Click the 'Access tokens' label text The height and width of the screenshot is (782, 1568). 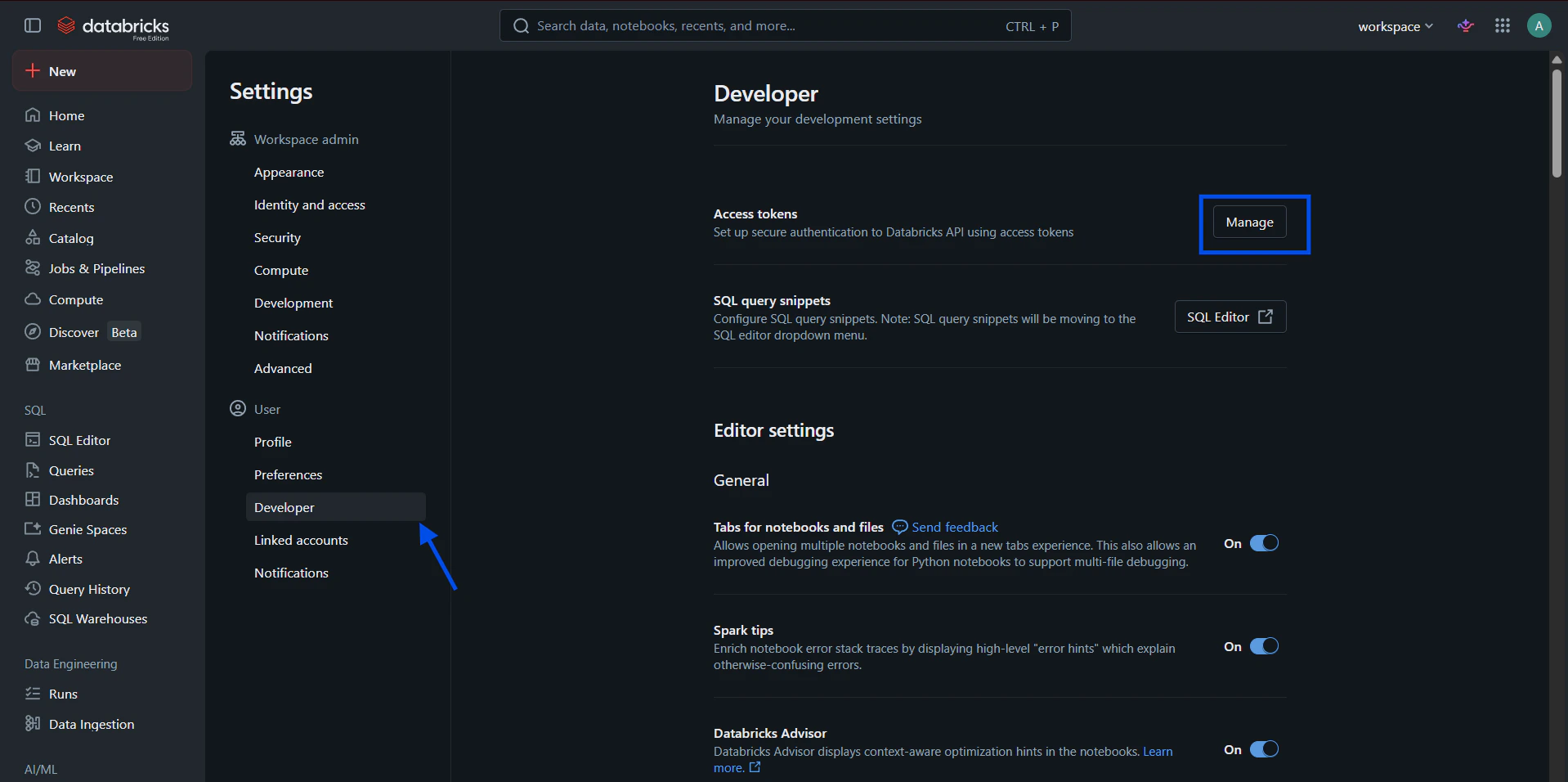[x=755, y=214]
